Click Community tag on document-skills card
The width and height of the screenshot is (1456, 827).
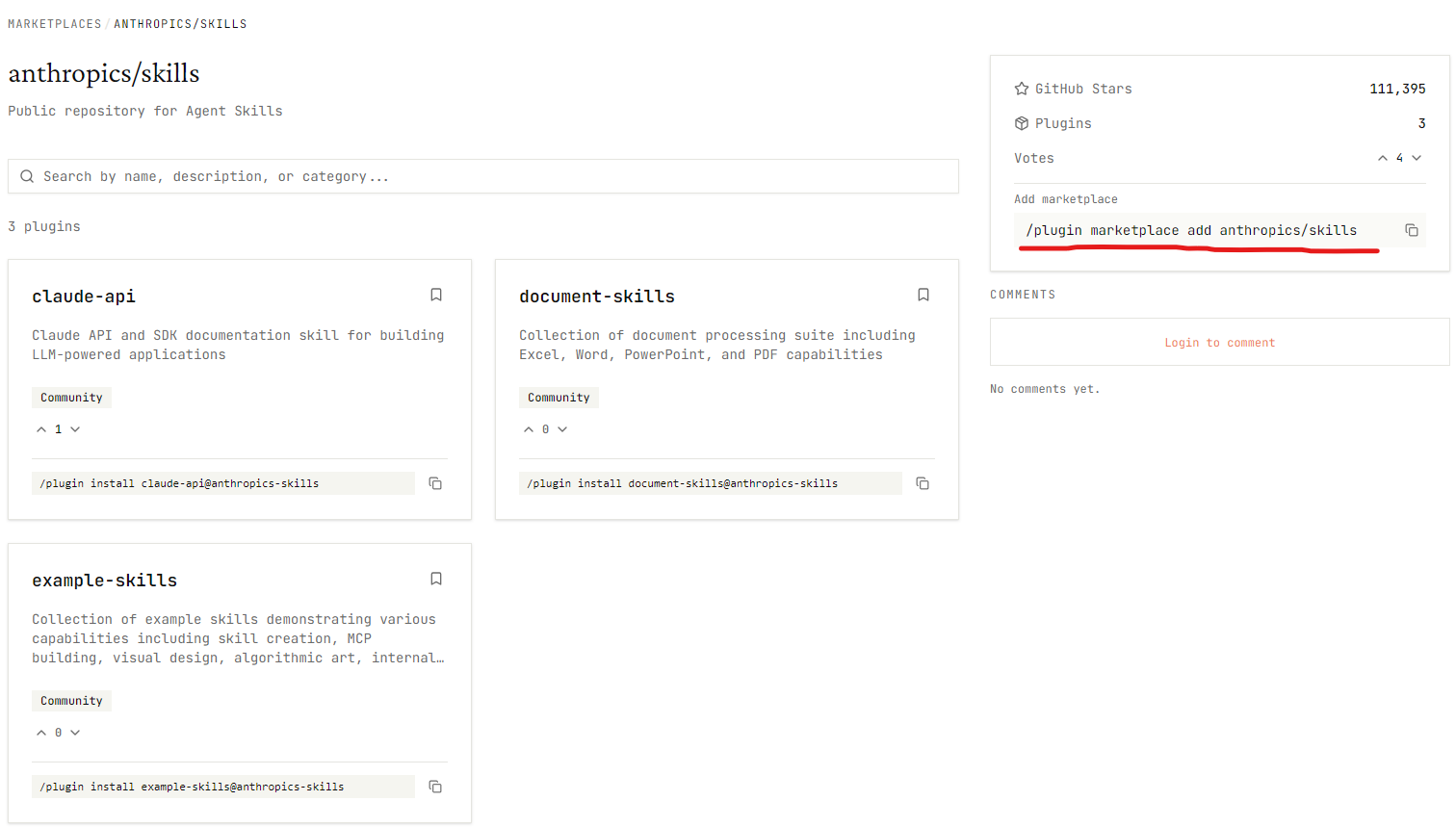[559, 398]
